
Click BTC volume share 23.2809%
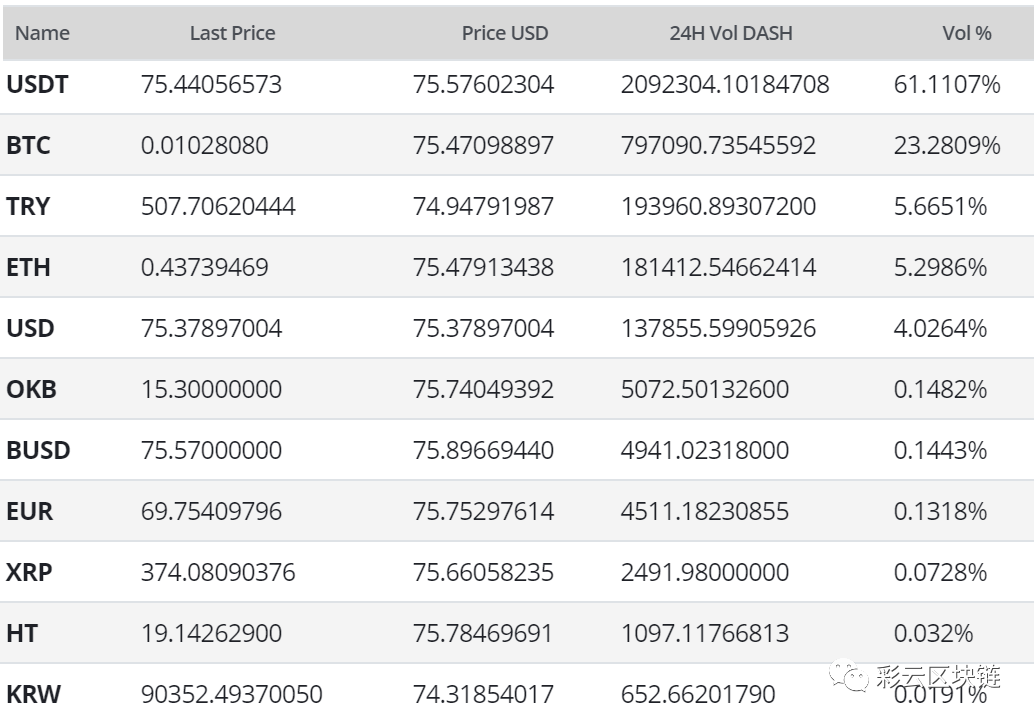coord(947,145)
